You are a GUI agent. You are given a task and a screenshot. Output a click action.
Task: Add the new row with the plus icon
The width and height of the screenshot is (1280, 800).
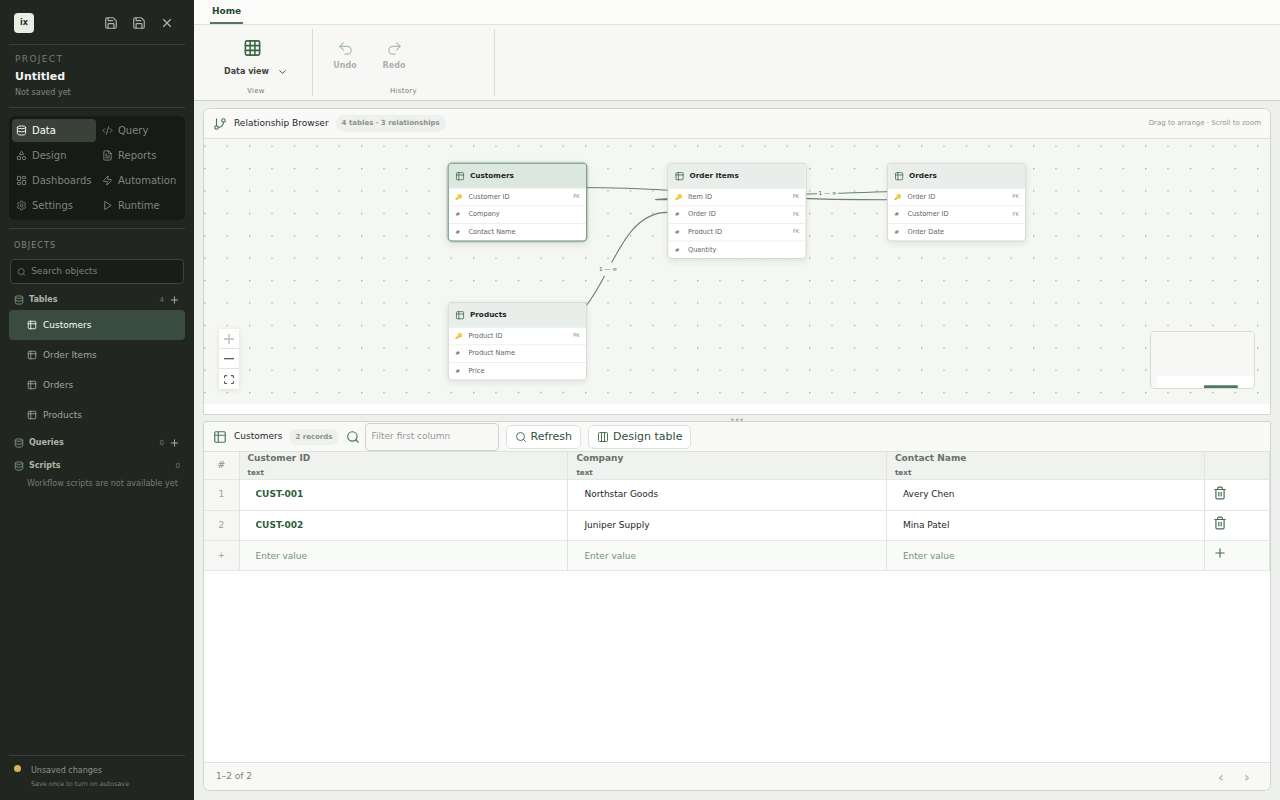click(x=1220, y=553)
